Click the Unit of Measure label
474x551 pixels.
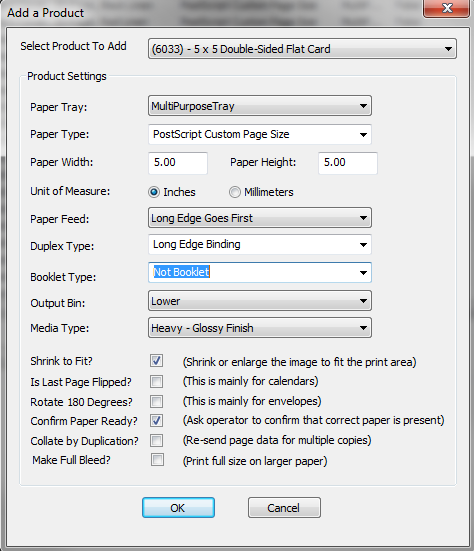pyautogui.click(x=70, y=191)
